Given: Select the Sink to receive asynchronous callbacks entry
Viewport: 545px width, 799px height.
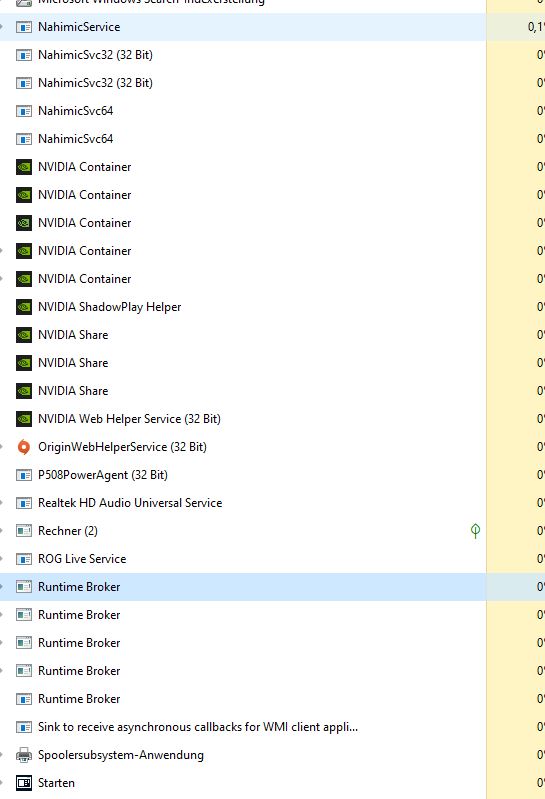Looking at the screenshot, I should (198, 727).
